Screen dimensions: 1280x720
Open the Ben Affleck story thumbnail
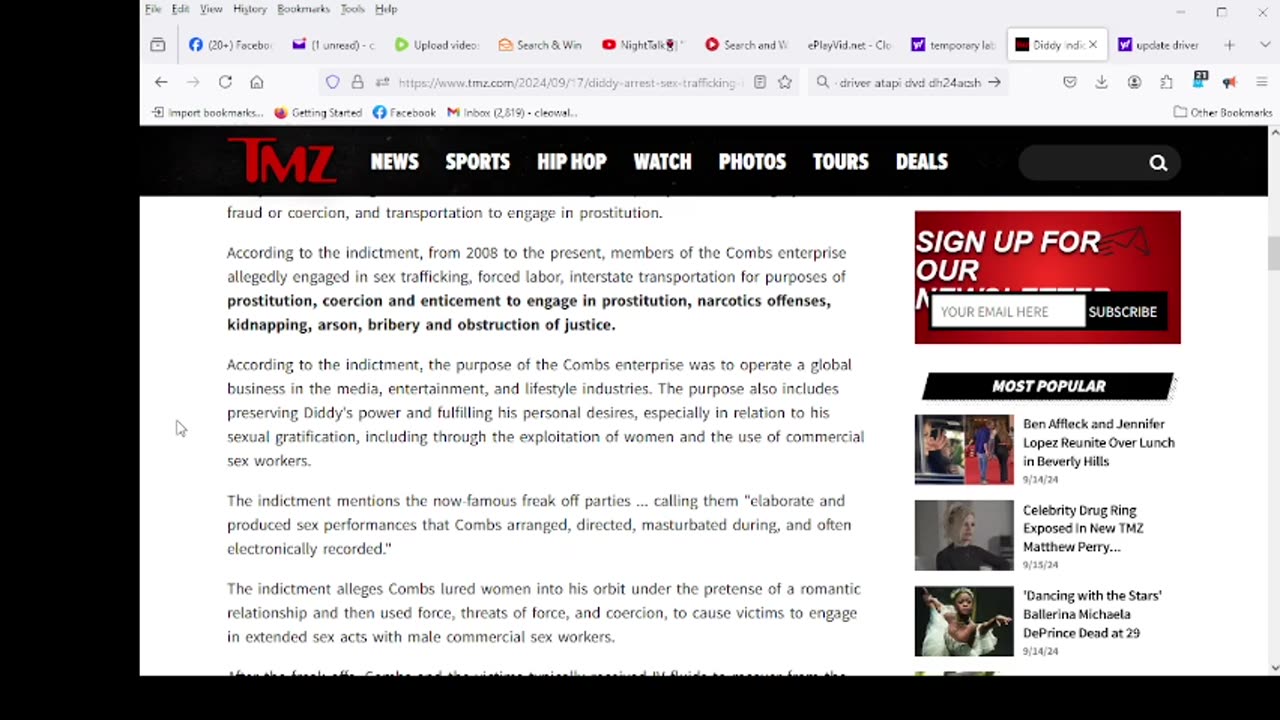point(964,450)
